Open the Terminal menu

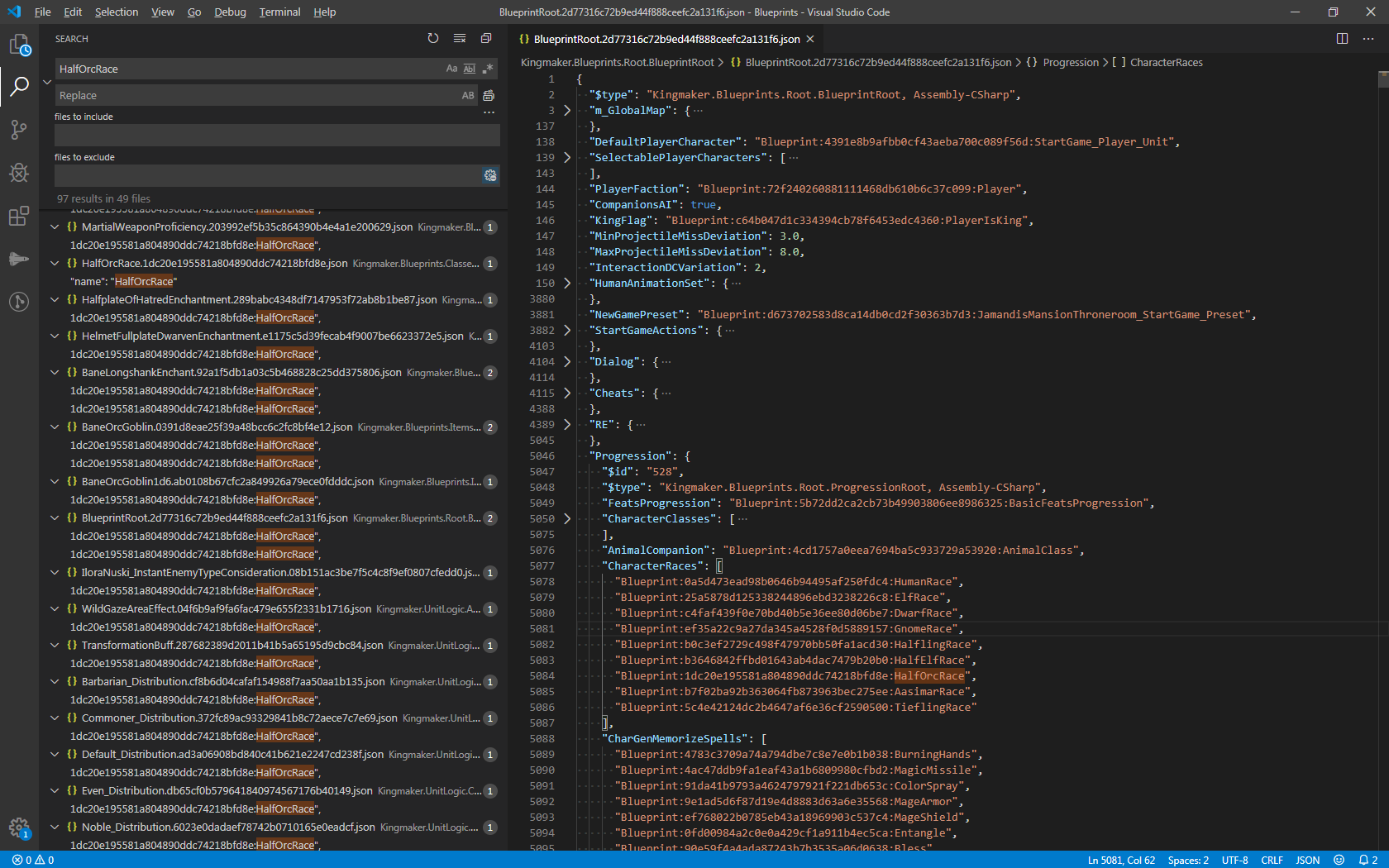pos(279,12)
